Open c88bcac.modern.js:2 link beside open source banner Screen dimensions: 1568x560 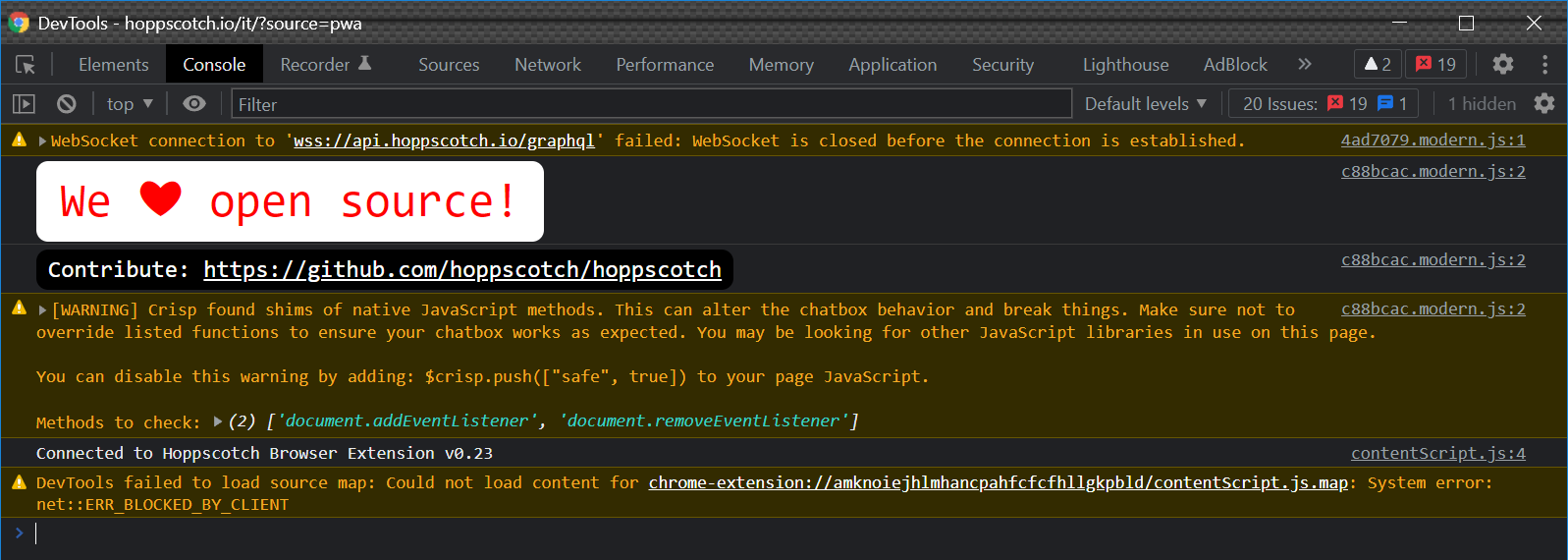(x=1433, y=171)
